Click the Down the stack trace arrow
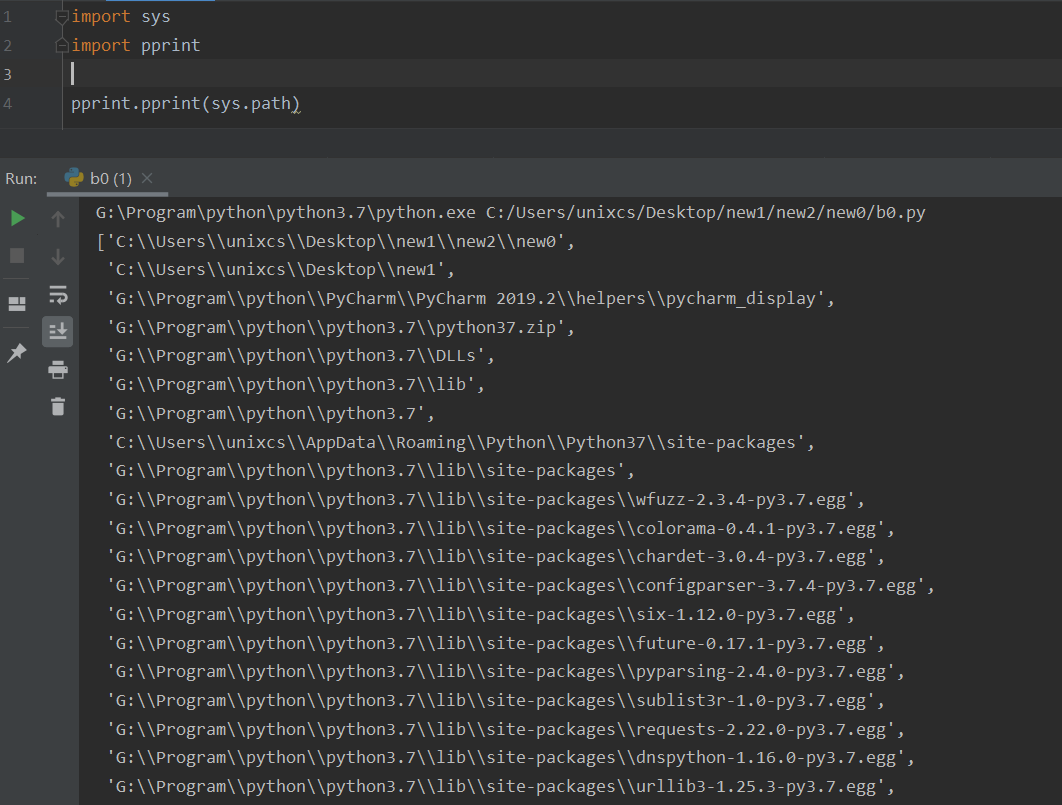This screenshot has width=1062, height=805. (58, 257)
